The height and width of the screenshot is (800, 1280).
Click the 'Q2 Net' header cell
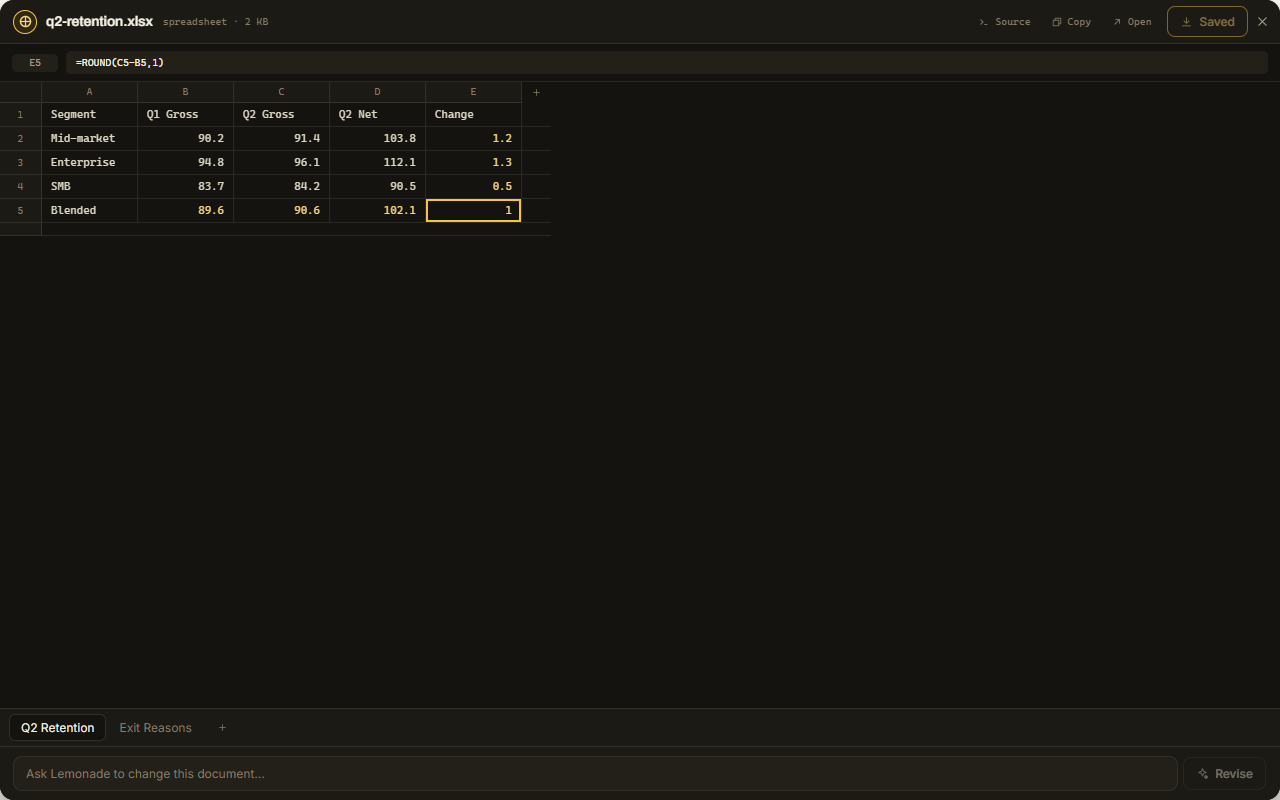click(x=377, y=114)
